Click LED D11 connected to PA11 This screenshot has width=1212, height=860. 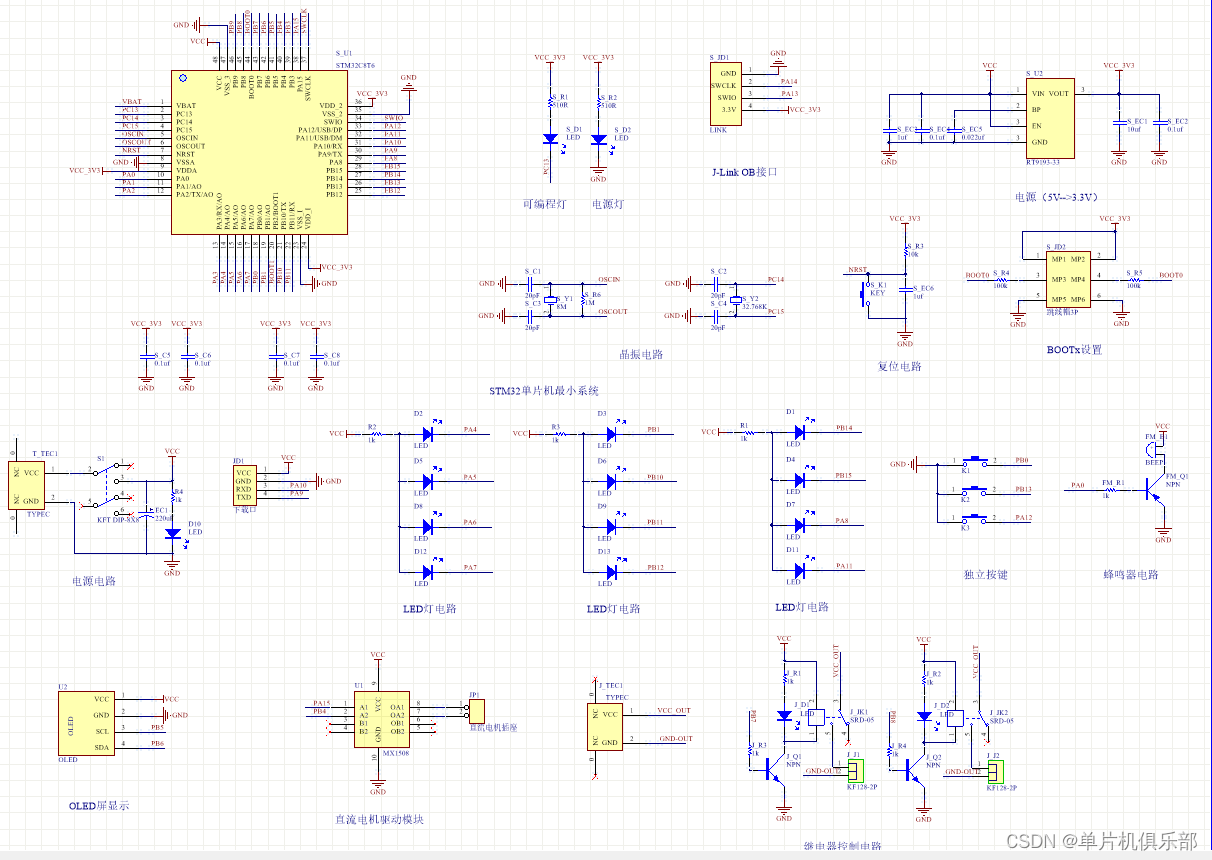799,570
